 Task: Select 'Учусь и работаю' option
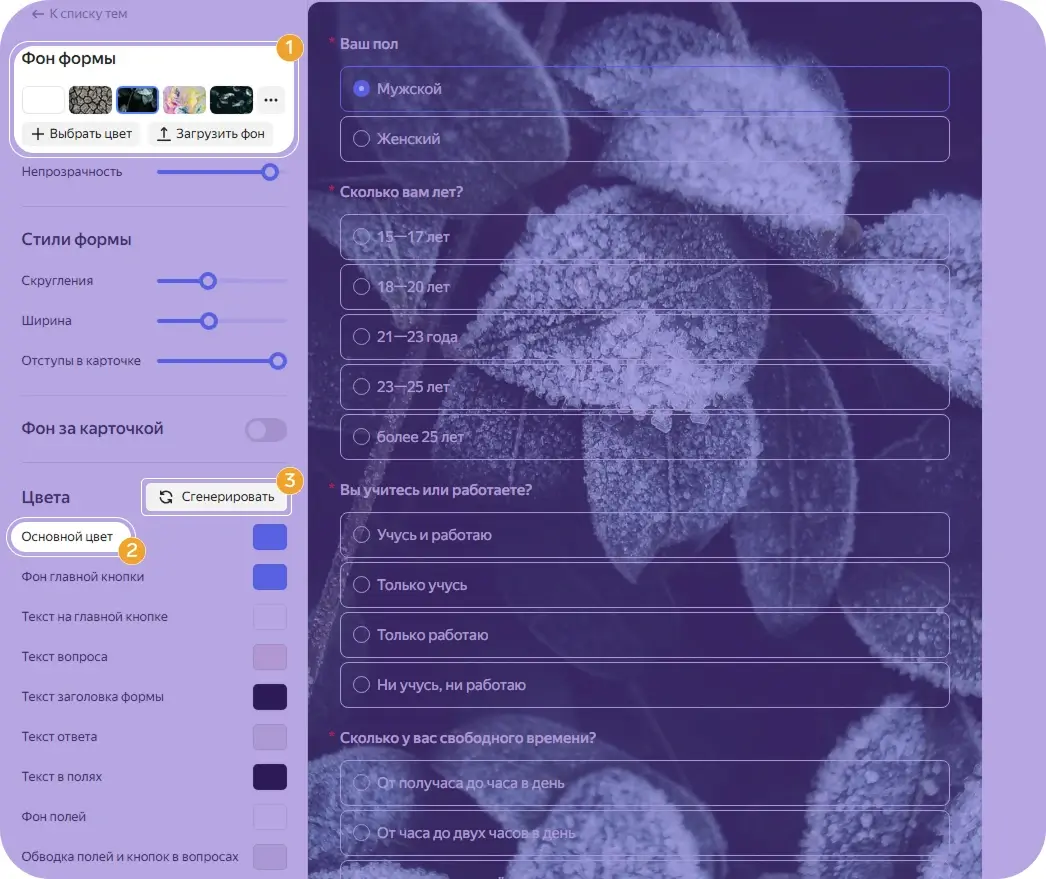pos(644,535)
